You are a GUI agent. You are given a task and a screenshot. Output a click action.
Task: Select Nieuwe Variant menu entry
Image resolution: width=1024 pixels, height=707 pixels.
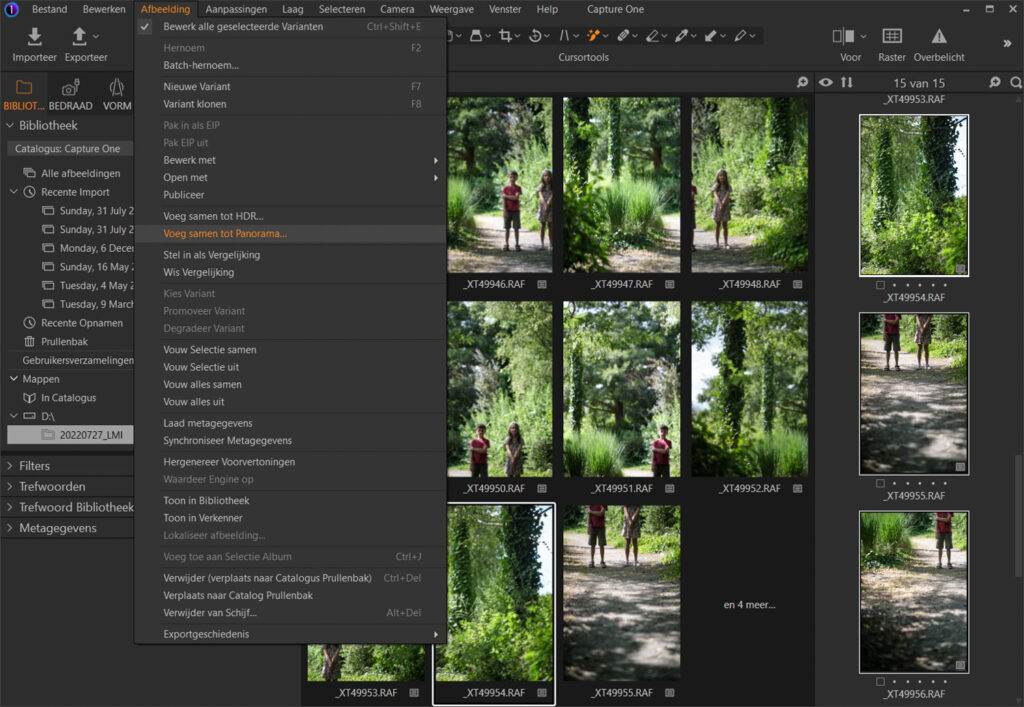tap(291, 86)
